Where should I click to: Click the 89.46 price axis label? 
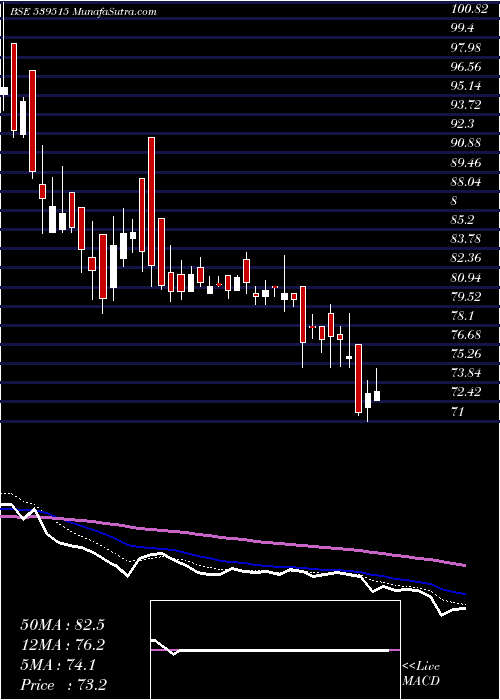pyautogui.click(x=466, y=162)
